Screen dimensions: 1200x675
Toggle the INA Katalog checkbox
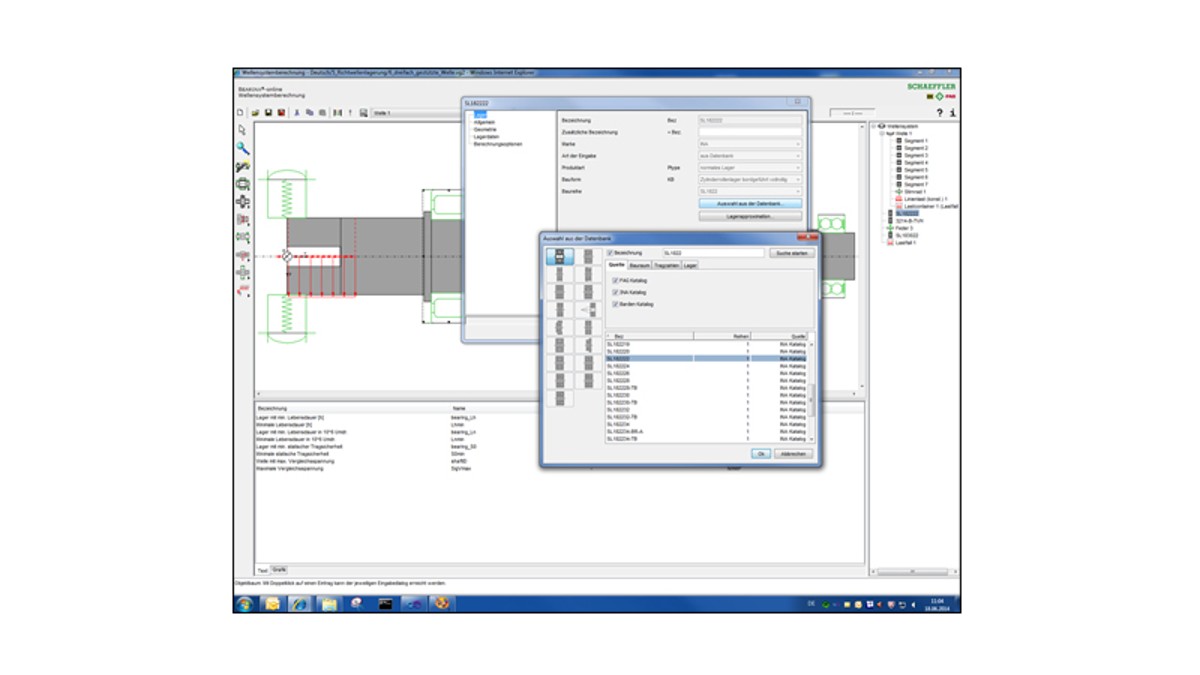click(615, 292)
